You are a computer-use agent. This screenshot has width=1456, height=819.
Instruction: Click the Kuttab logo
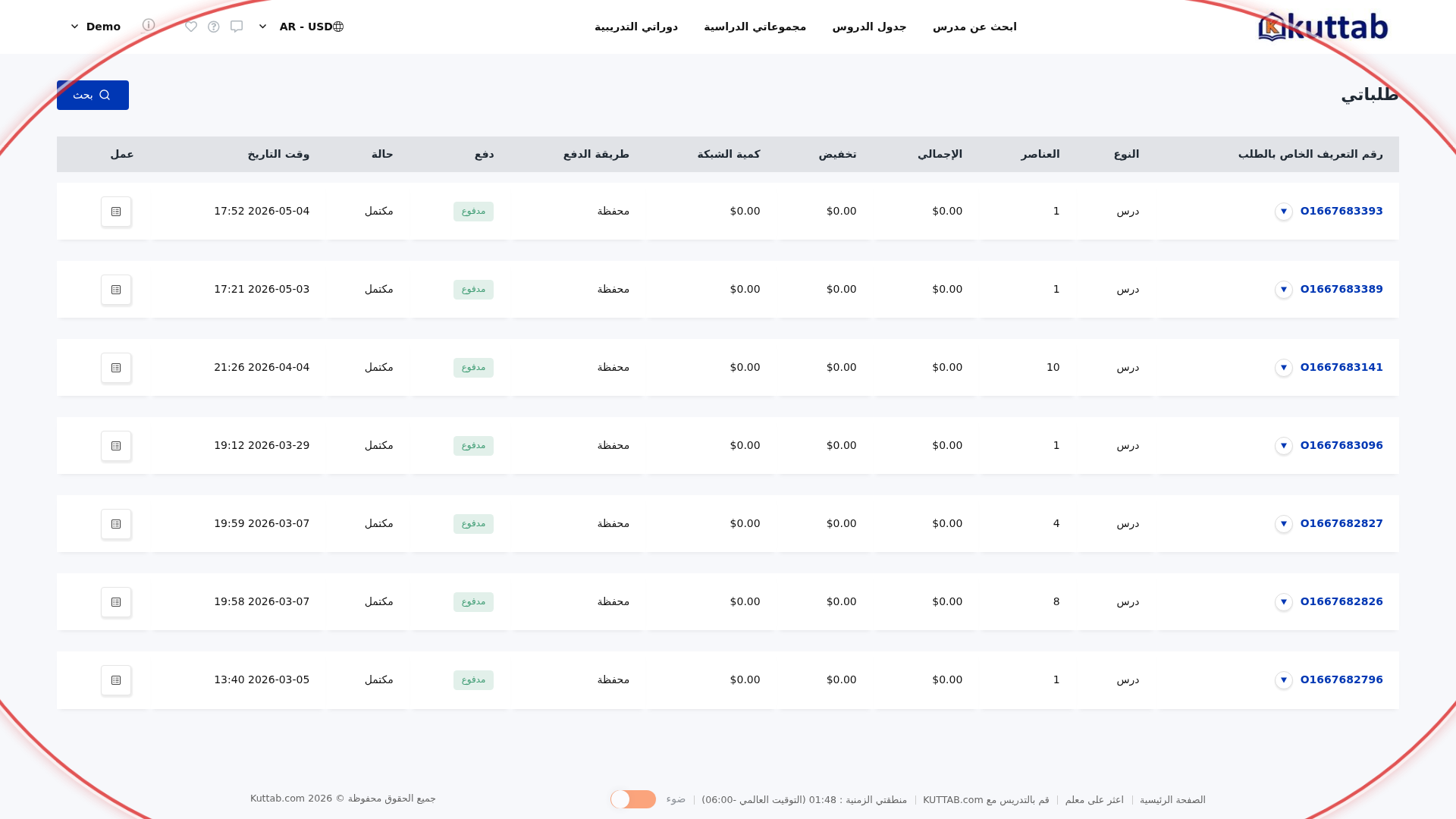point(1323,27)
